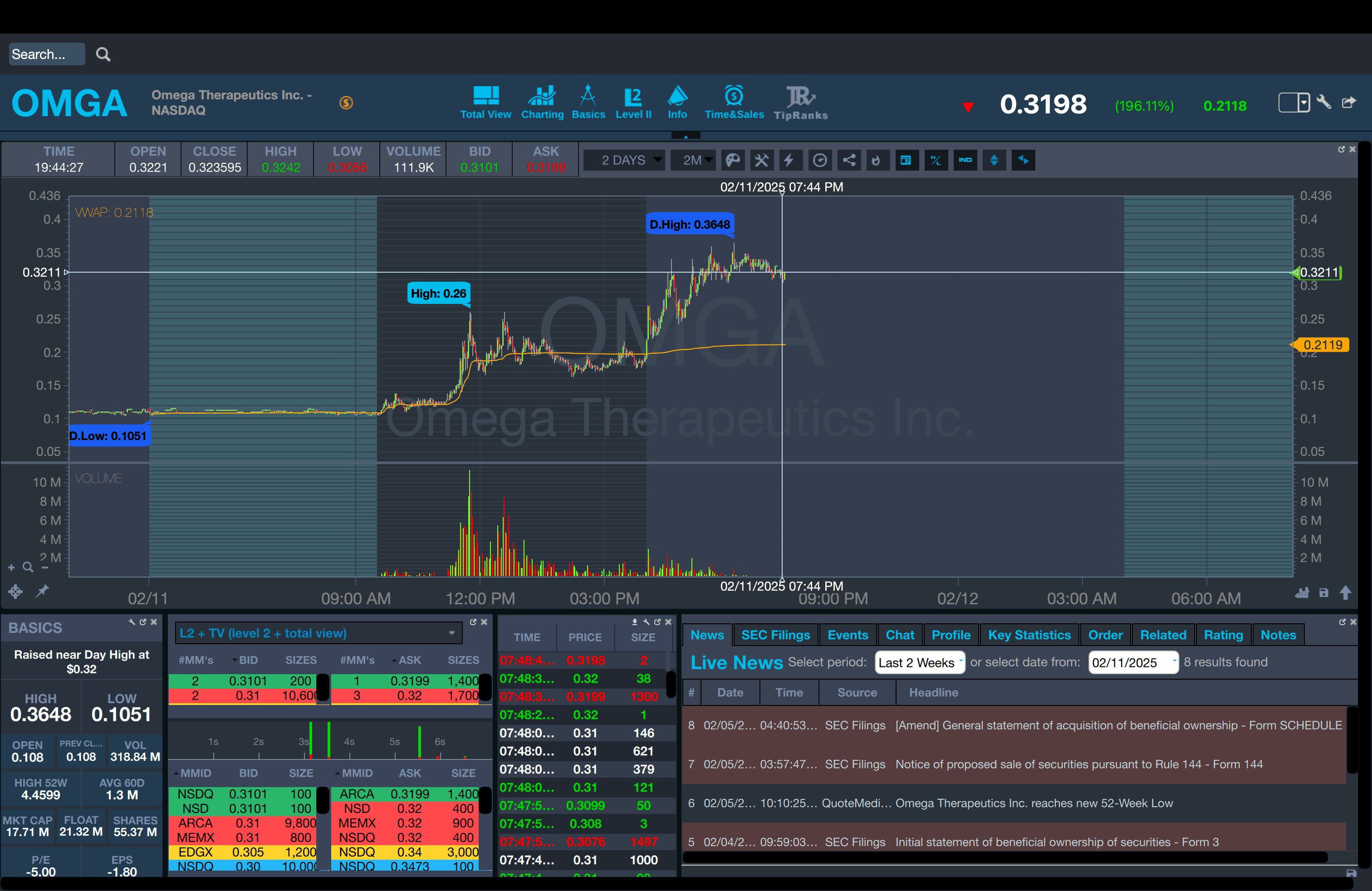This screenshot has height=891, width=1372.
Task: Open the 2 DAYS range dropdown
Action: tap(624, 160)
